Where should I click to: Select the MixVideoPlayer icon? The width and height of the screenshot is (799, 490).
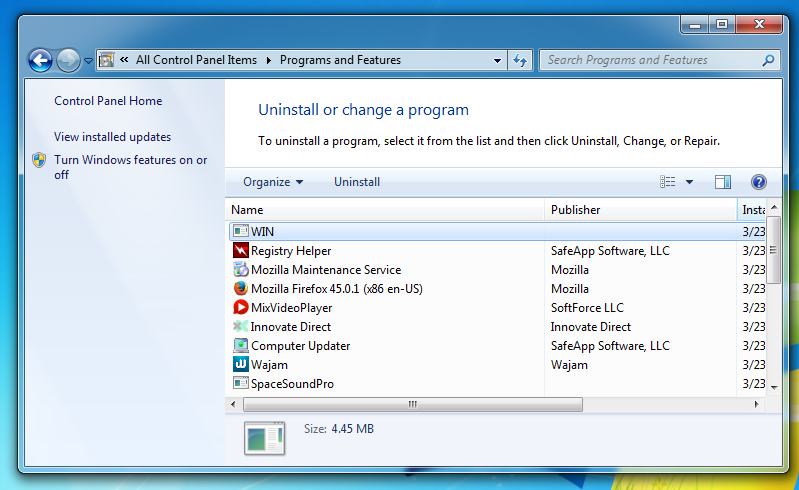pyautogui.click(x=241, y=307)
